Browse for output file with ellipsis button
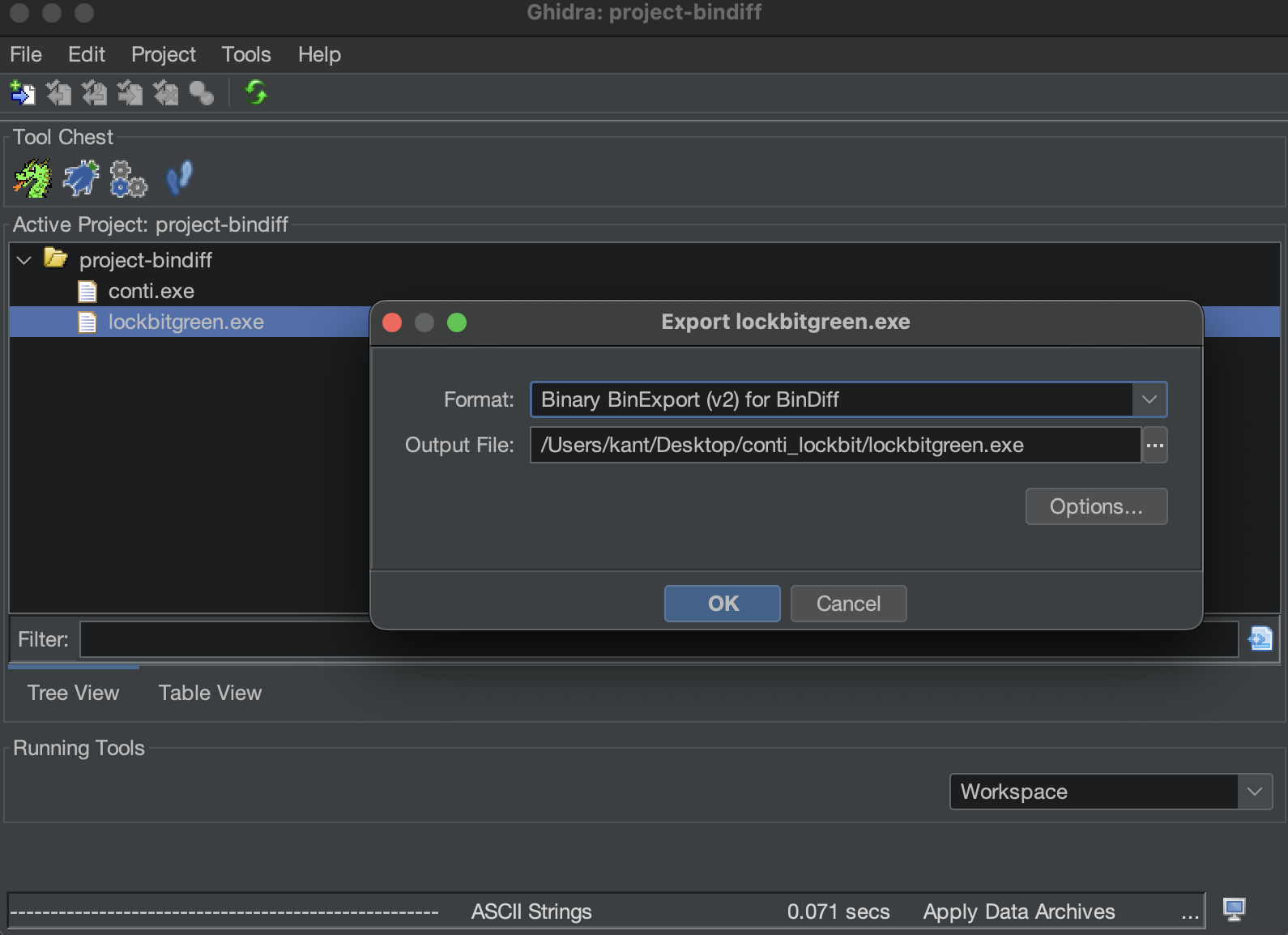Viewport: 1288px width, 935px height. coord(1155,445)
